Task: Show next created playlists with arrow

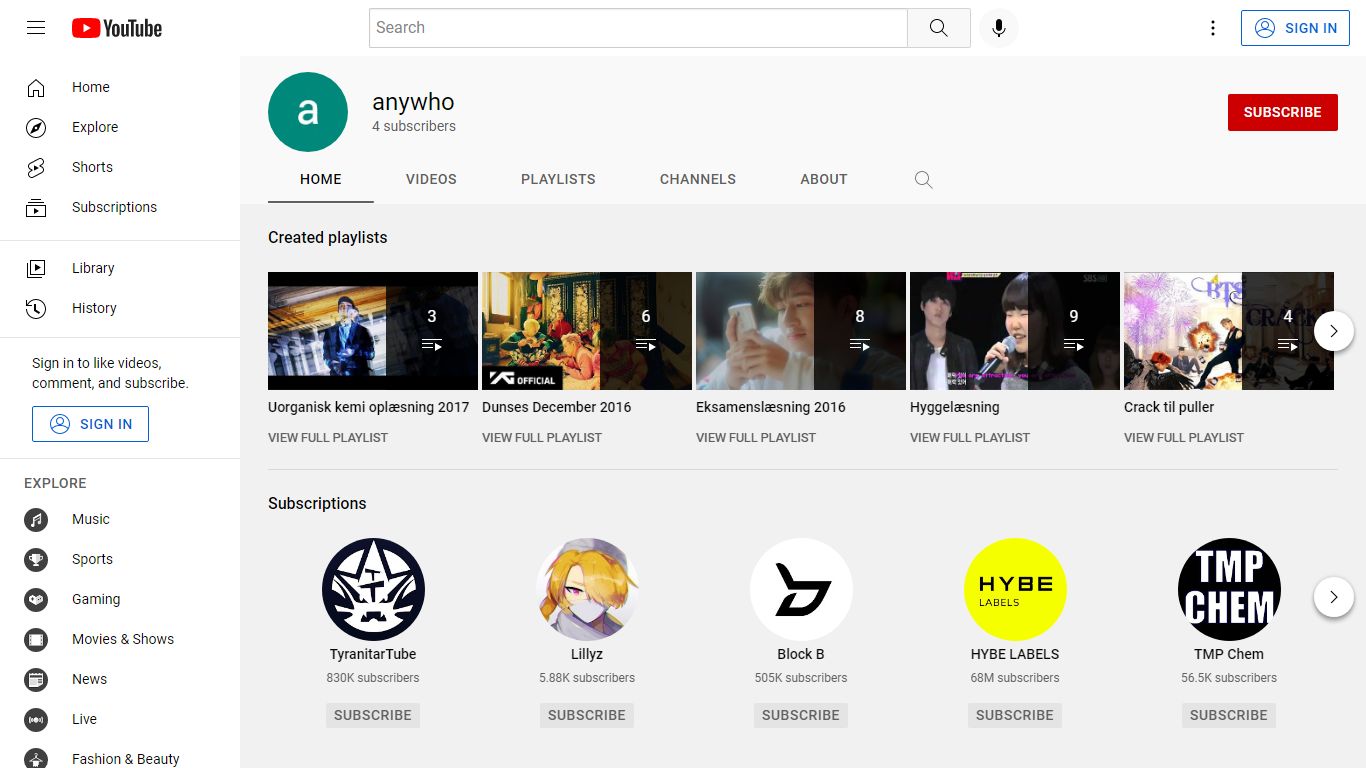Action: 1334,331
